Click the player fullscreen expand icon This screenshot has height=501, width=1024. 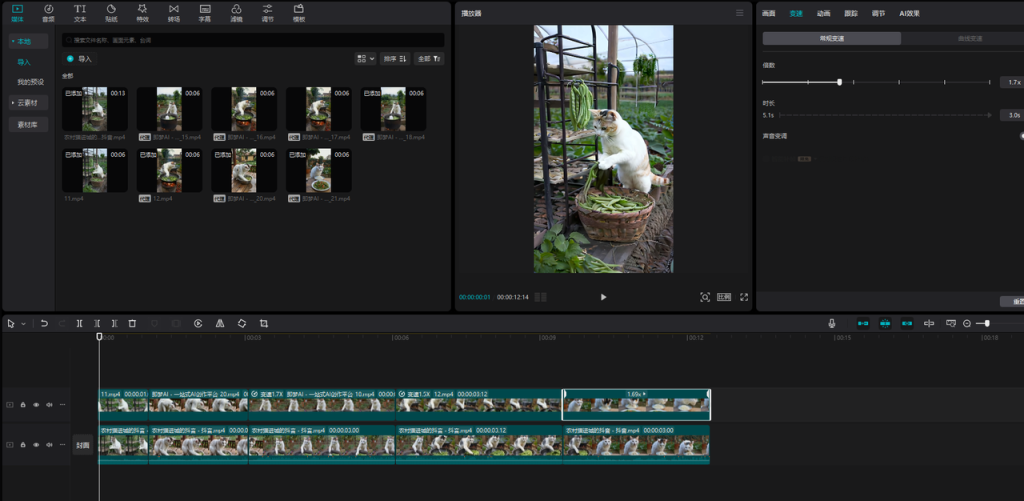click(744, 297)
